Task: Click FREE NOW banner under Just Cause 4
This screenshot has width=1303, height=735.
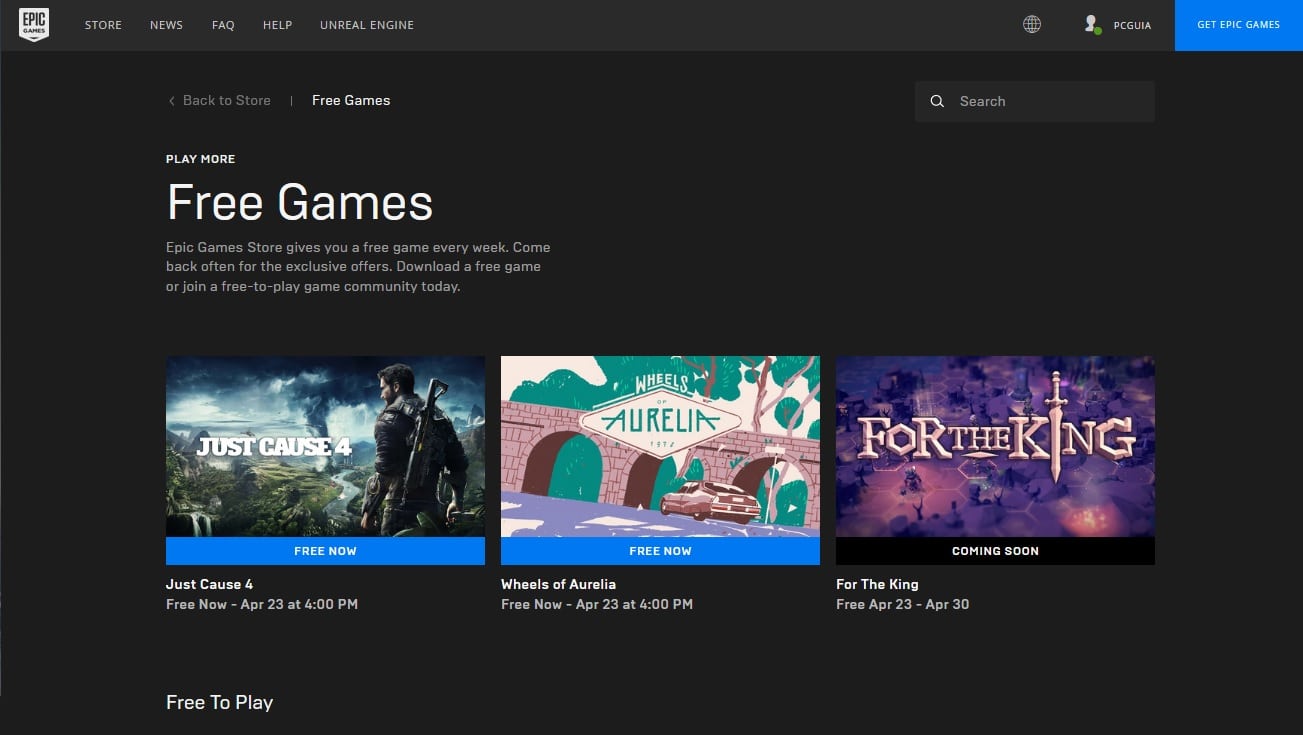Action: [325, 551]
